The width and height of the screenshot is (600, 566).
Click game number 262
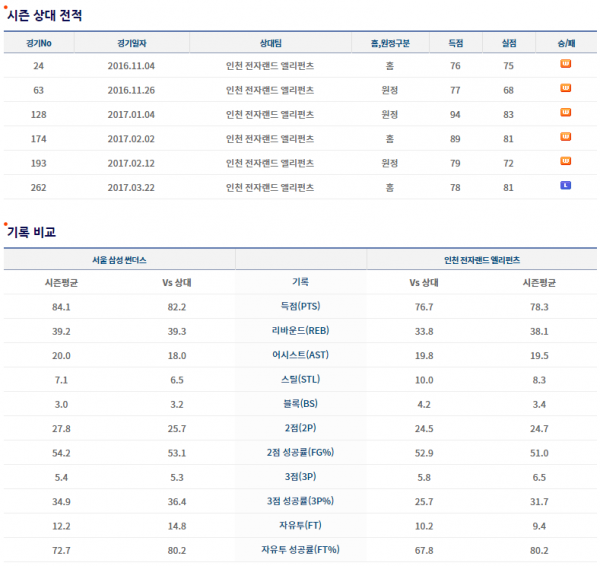click(39, 188)
